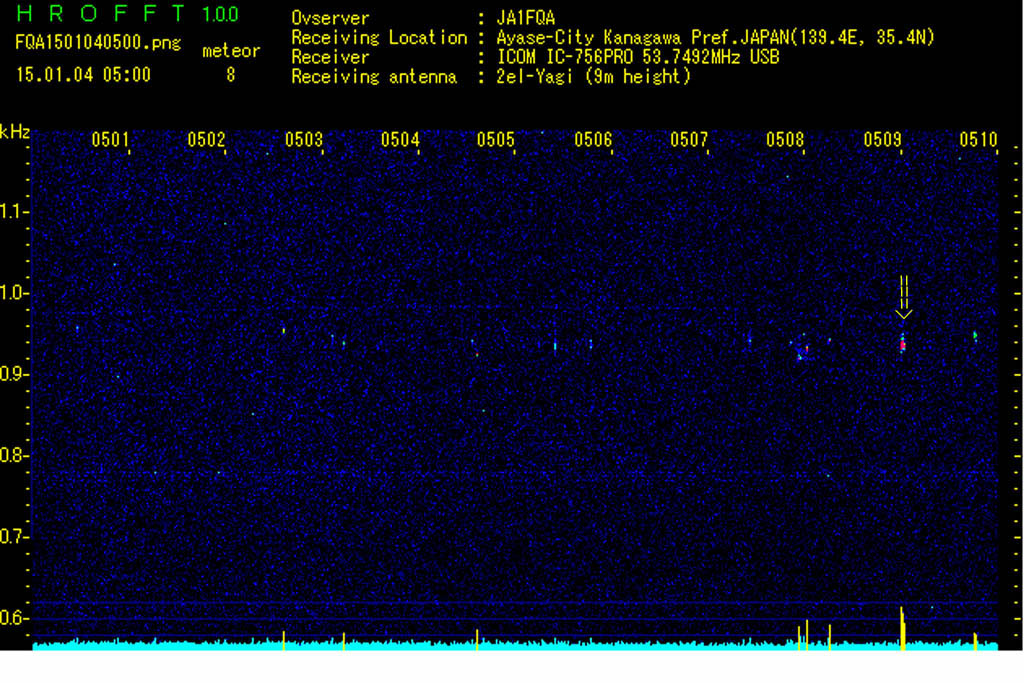Click the 0506 time axis label
Viewport: 1024px width, 683px height.
click(x=593, y=140)
